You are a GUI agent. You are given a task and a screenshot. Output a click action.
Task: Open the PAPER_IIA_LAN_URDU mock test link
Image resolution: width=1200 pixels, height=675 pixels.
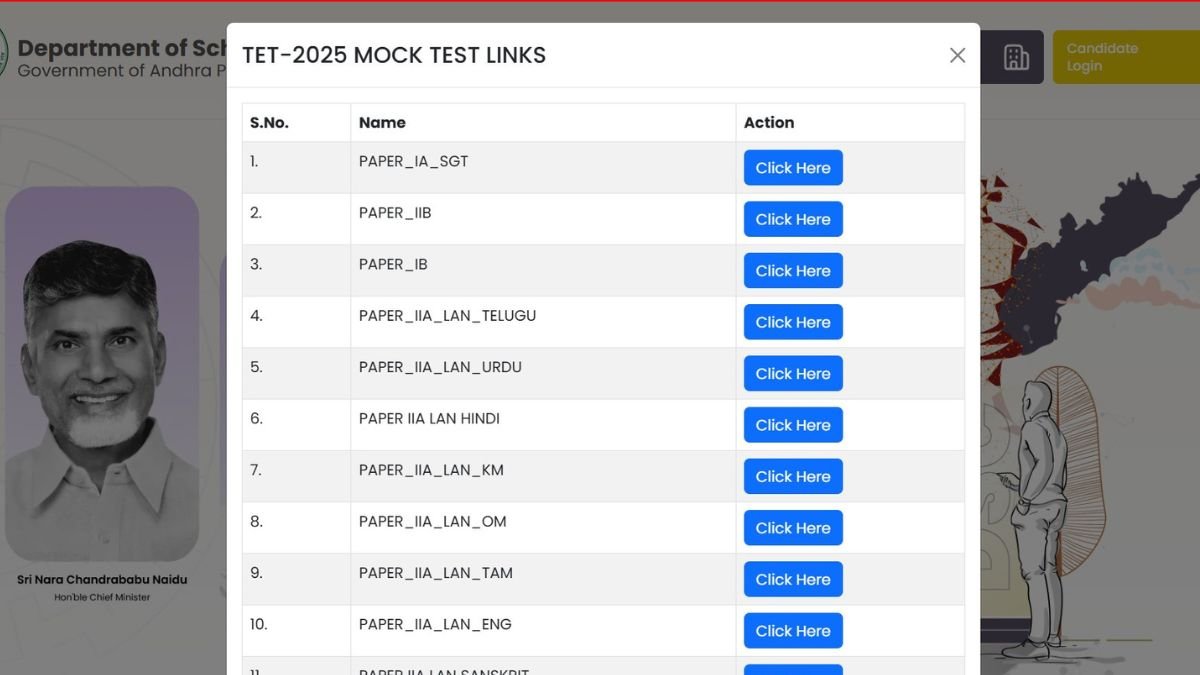tap(792, 373)
